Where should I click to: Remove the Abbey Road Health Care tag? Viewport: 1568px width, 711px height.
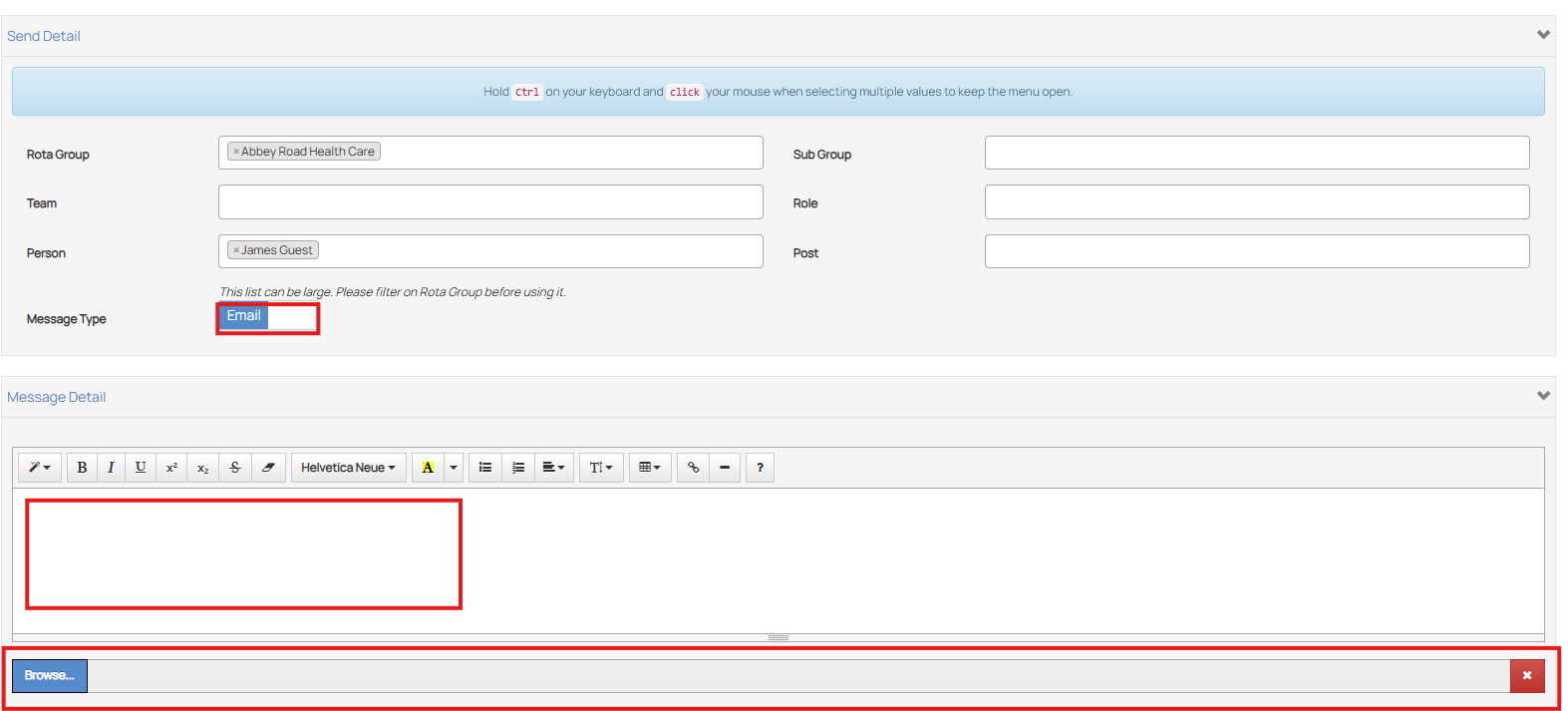tap(236, 152)
